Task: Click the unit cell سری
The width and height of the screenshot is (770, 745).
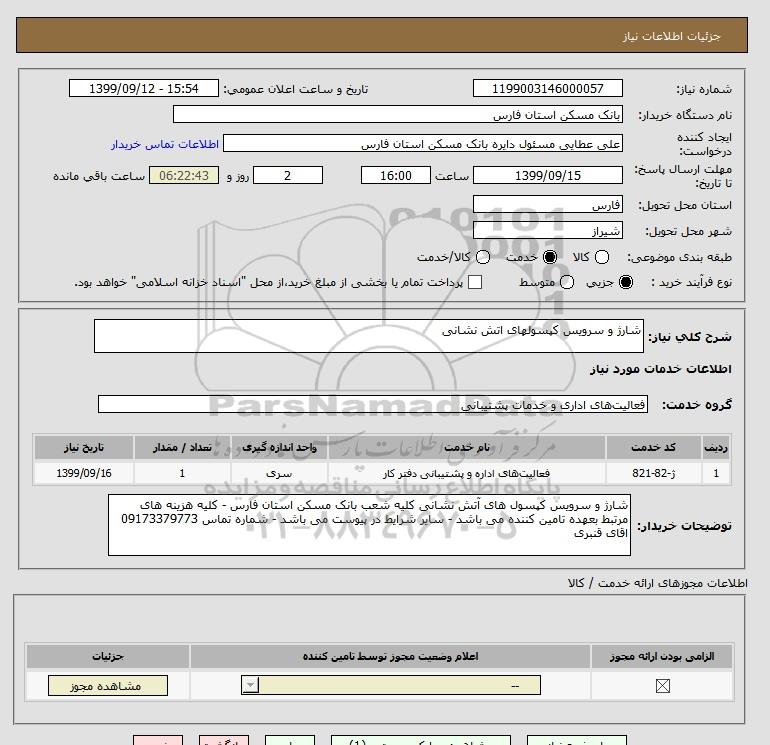Action: pyautogui.click(x=279, y=473)
